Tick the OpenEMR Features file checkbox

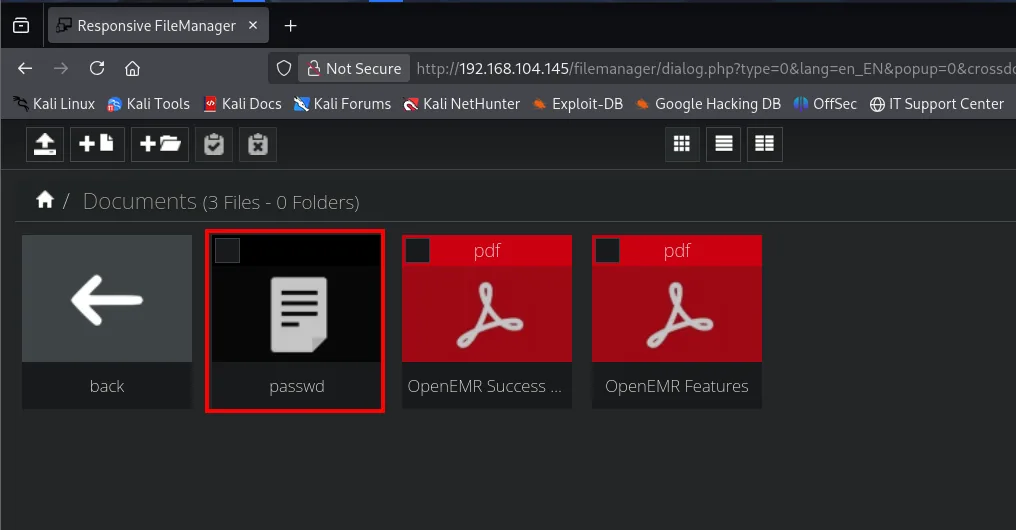[607, 250]
